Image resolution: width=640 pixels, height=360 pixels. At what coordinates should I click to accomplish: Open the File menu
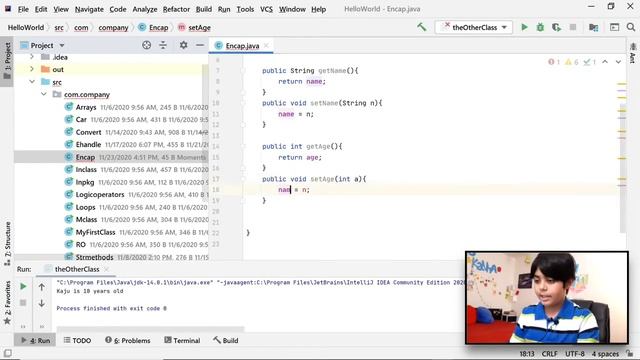pos(23,9)
